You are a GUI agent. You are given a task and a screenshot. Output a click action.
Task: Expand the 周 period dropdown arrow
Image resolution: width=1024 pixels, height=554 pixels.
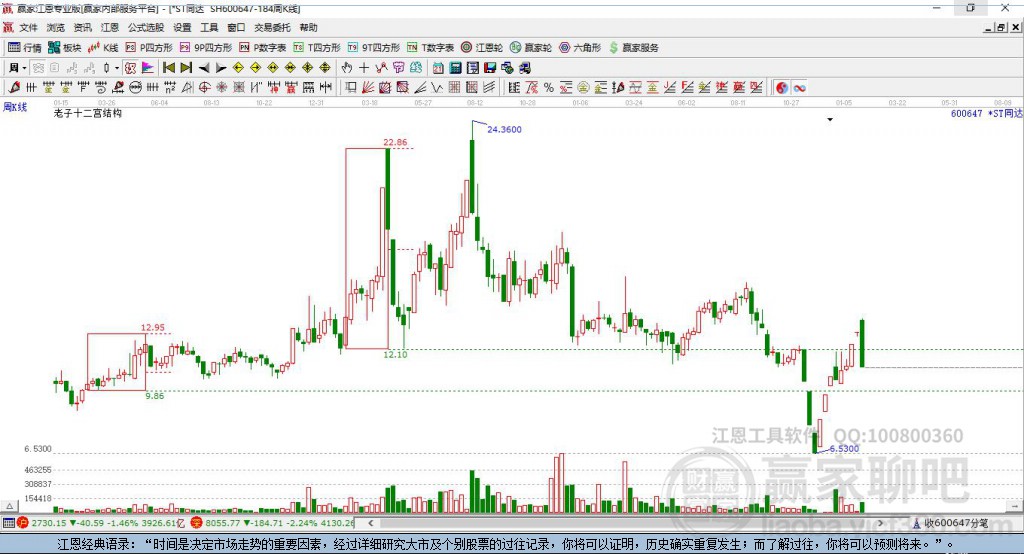click(x=24, y=67)
